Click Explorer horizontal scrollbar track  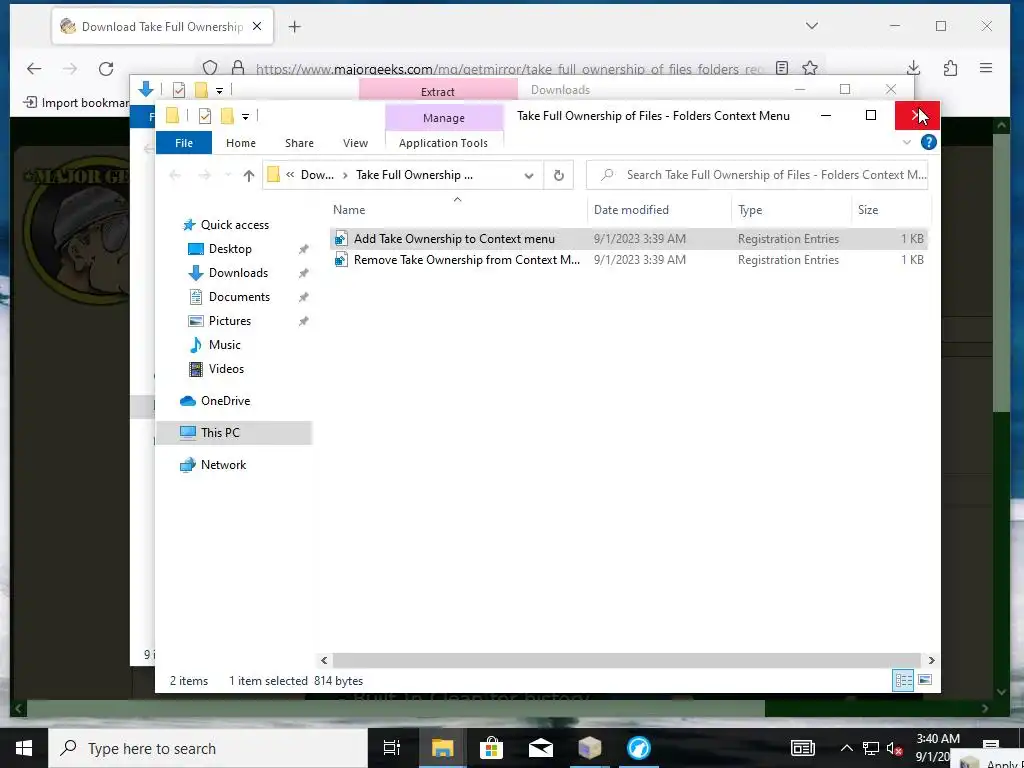click(x=627, y=660)
